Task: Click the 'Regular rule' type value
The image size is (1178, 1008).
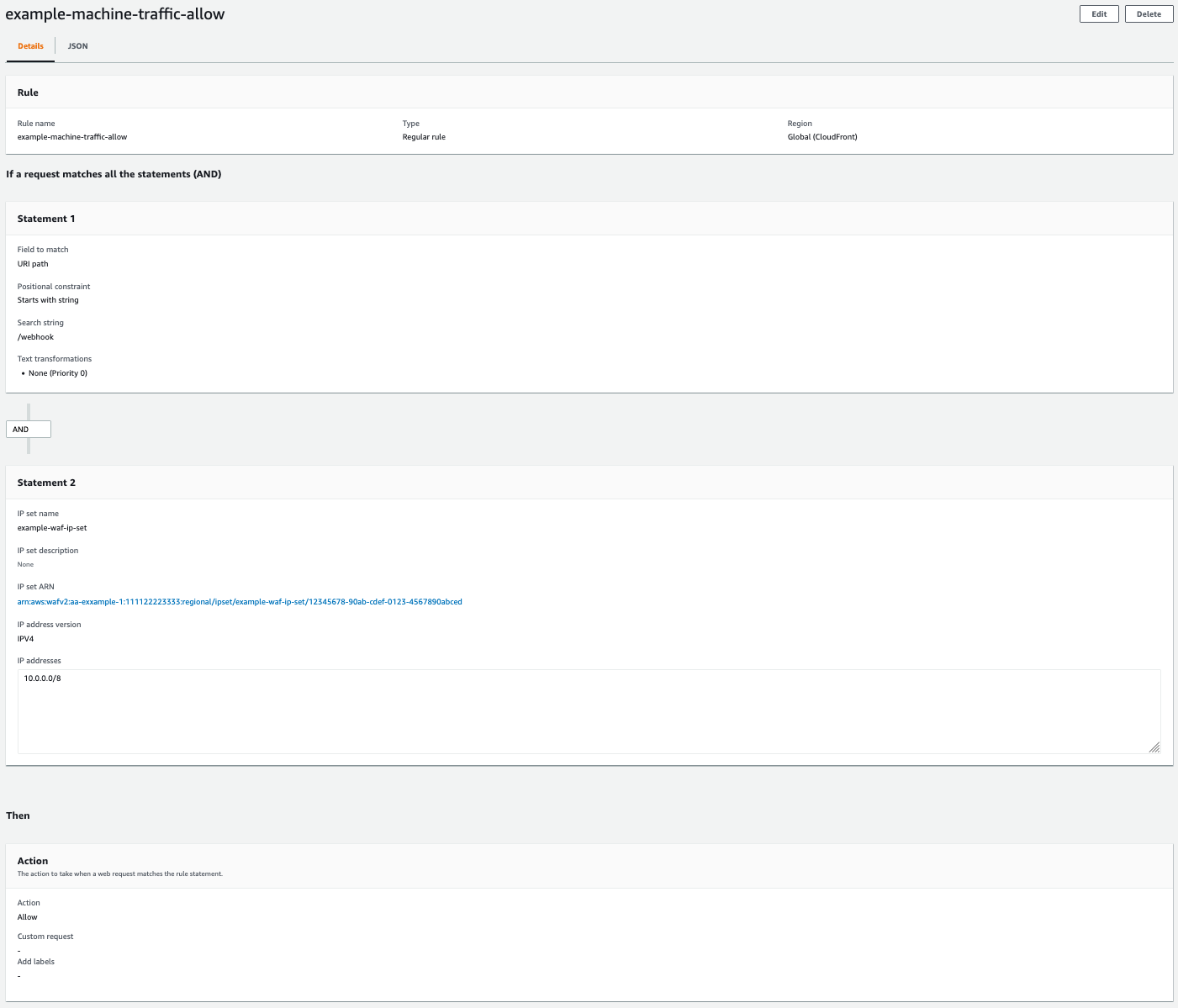Action: [424, 137]
